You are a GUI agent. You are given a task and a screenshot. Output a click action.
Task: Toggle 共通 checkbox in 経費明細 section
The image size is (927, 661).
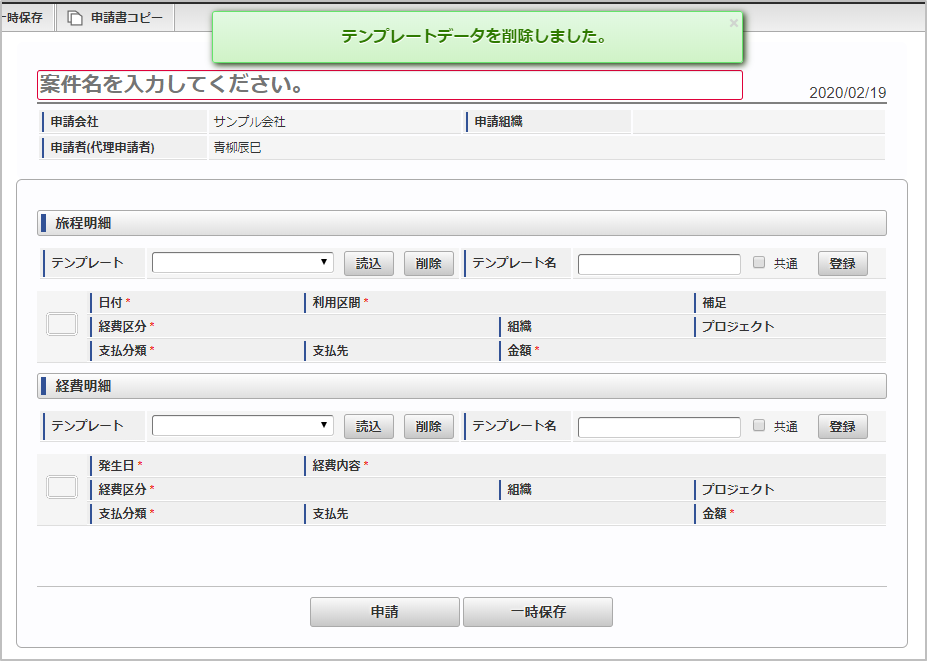click(759, 425)
